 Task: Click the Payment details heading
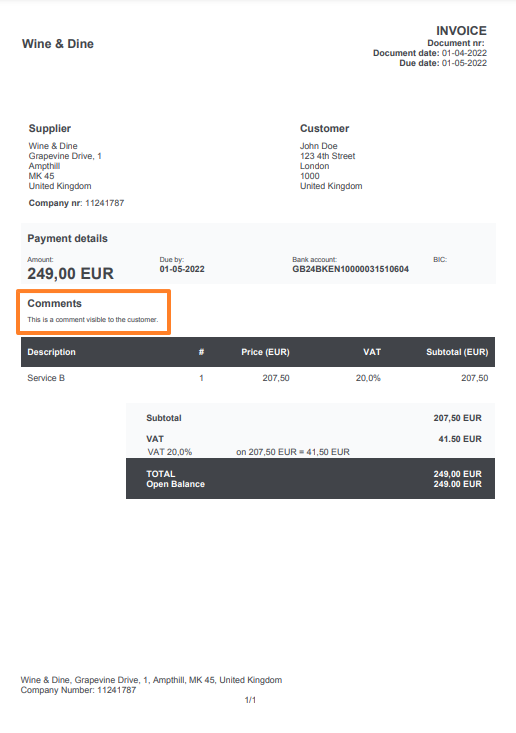point(67,238)
